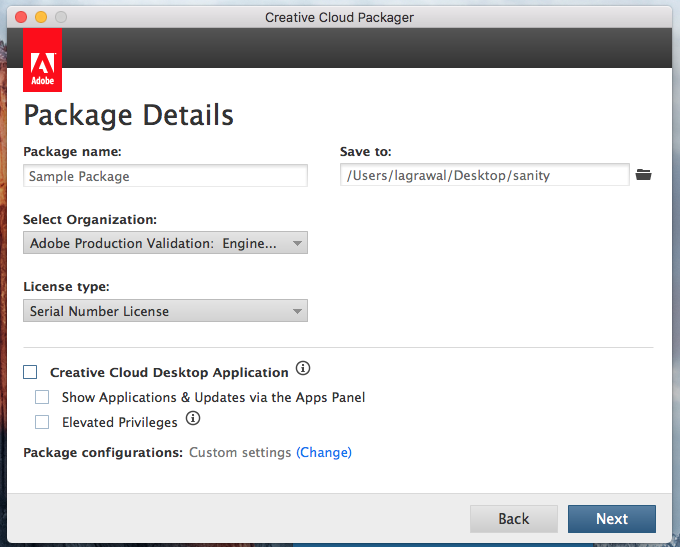Go back using the Back button

pos(514,519)
